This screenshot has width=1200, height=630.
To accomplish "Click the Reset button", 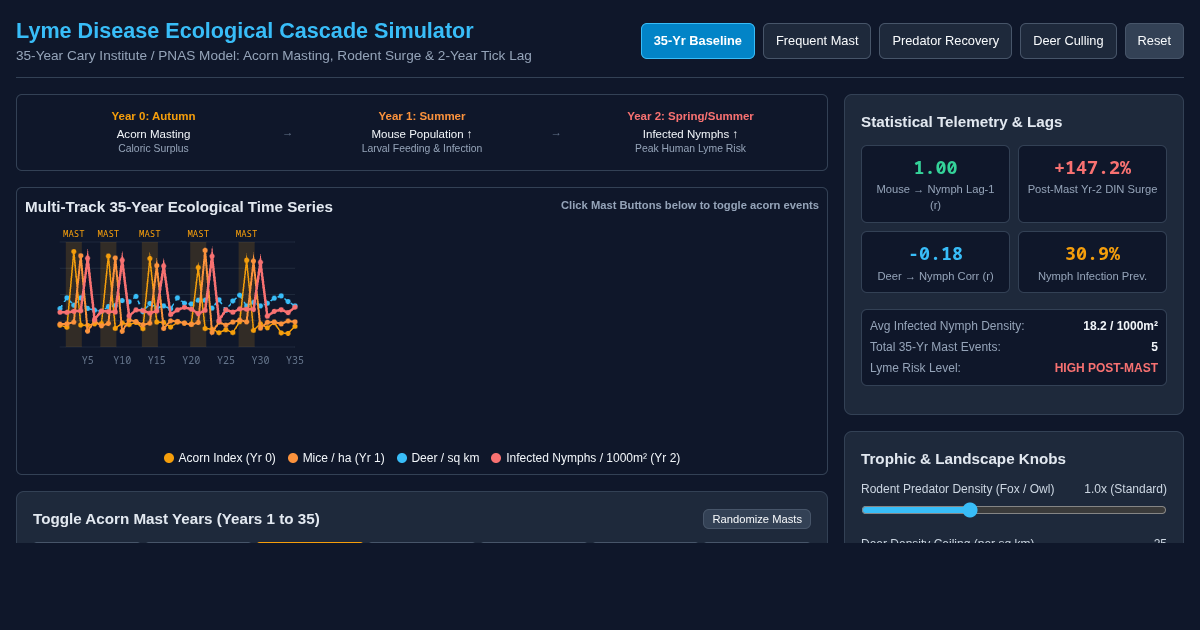I will click(1154, 41).
